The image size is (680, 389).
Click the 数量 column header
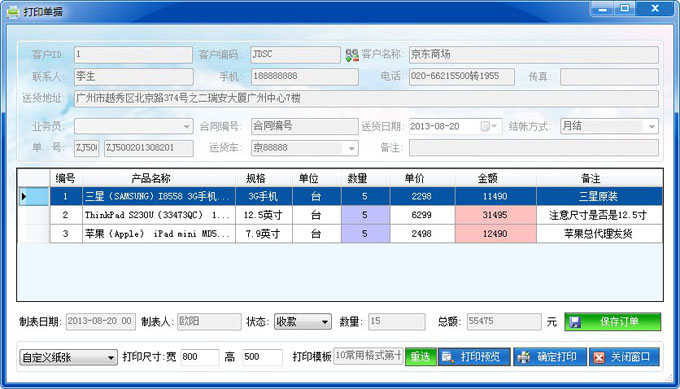[366, 179]
